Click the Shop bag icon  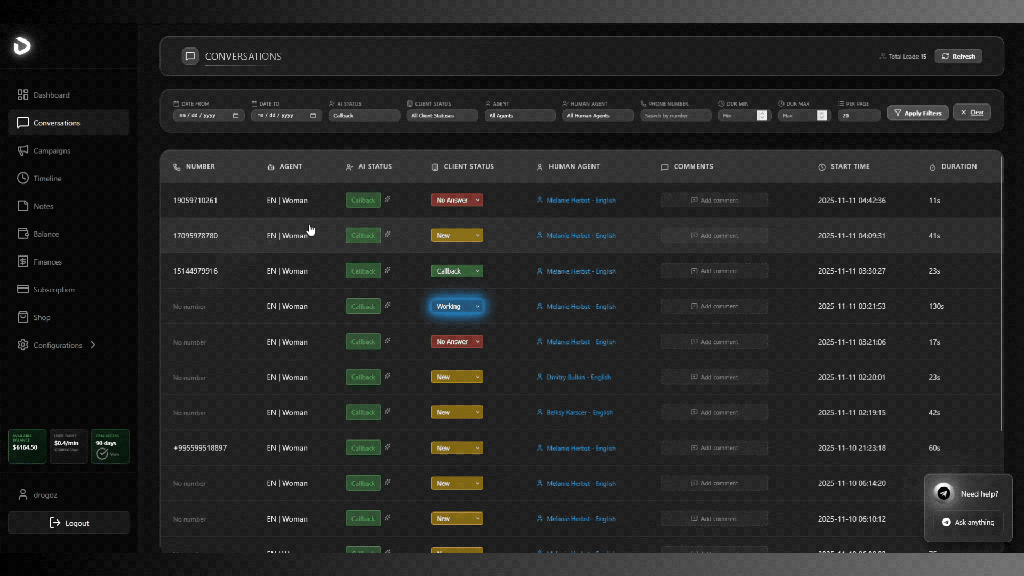pos(23,317)
